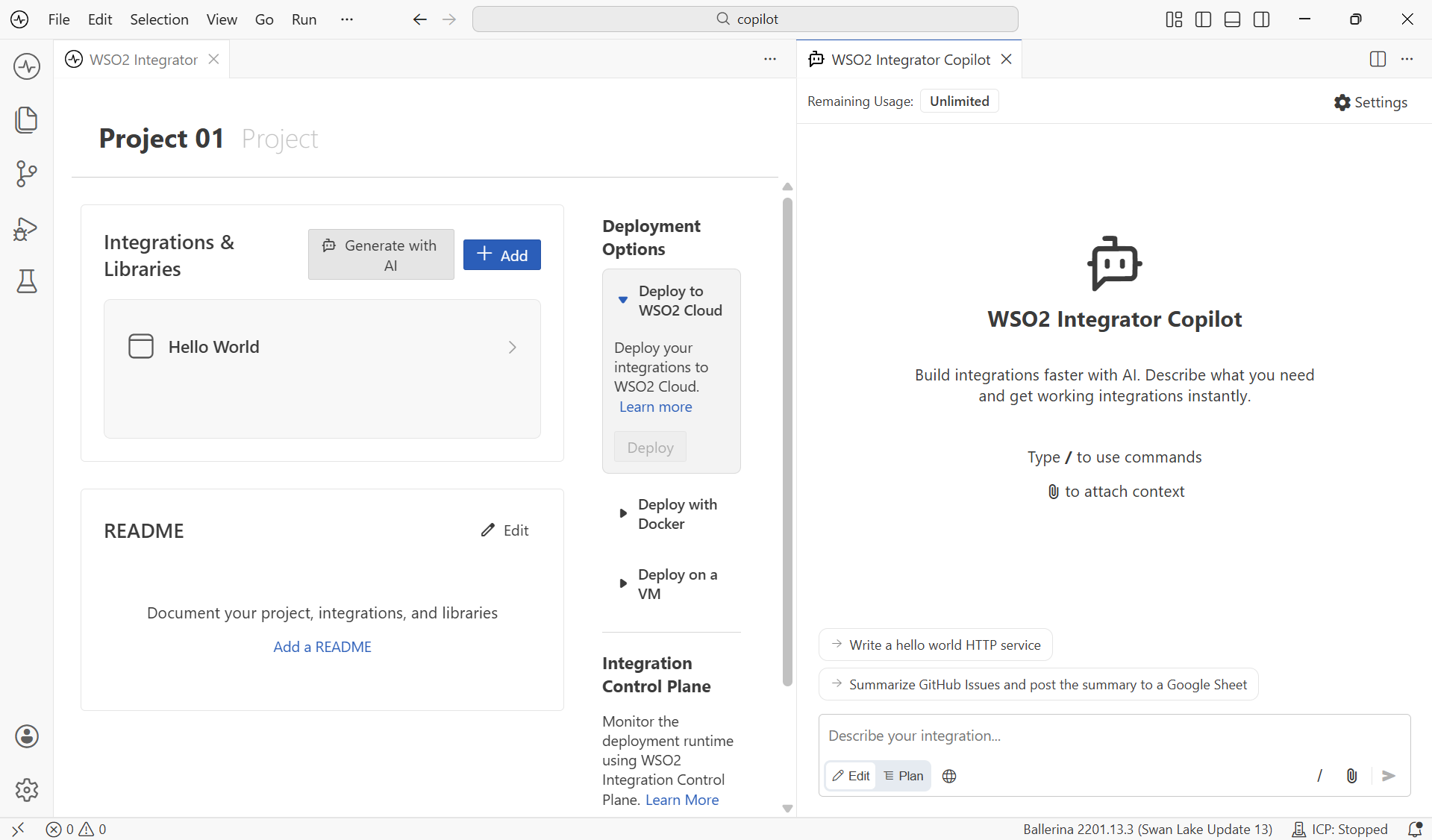Open WSO2 Integrator activity bar icon
Screen dimensions: 1432x840
click(27, 66)
